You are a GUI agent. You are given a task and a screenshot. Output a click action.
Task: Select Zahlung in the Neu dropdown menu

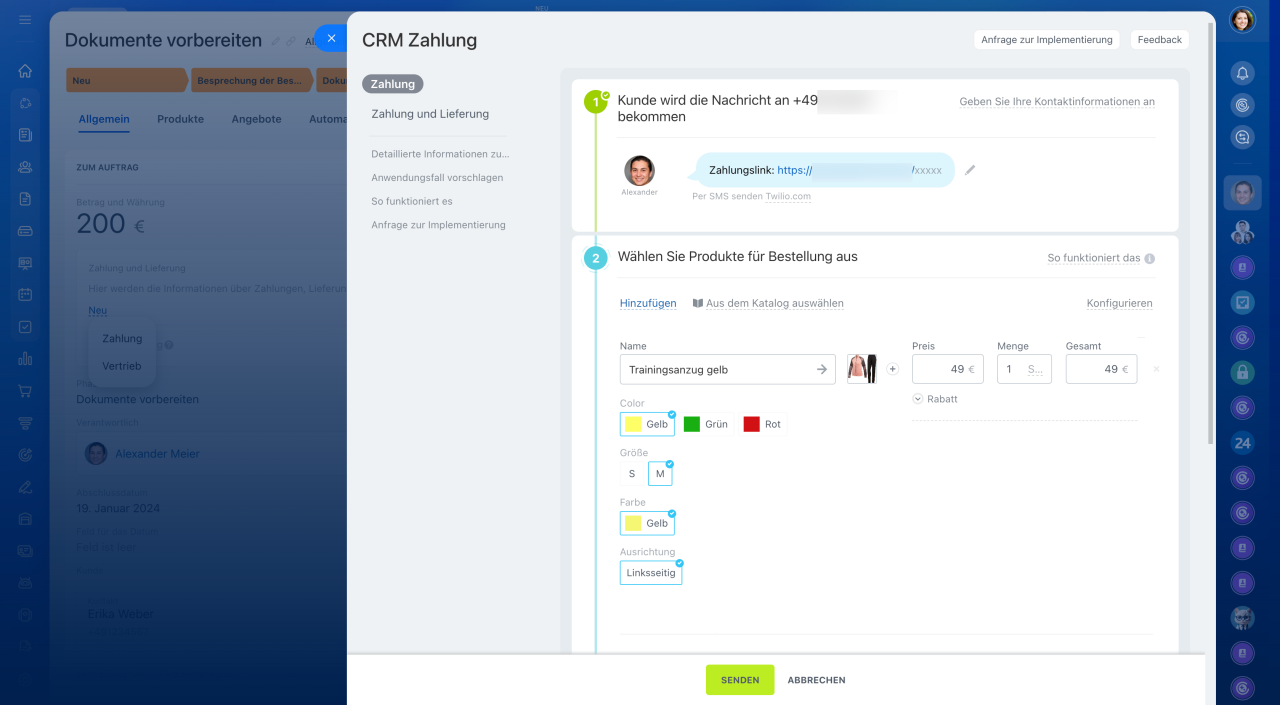tap(122, 338)
